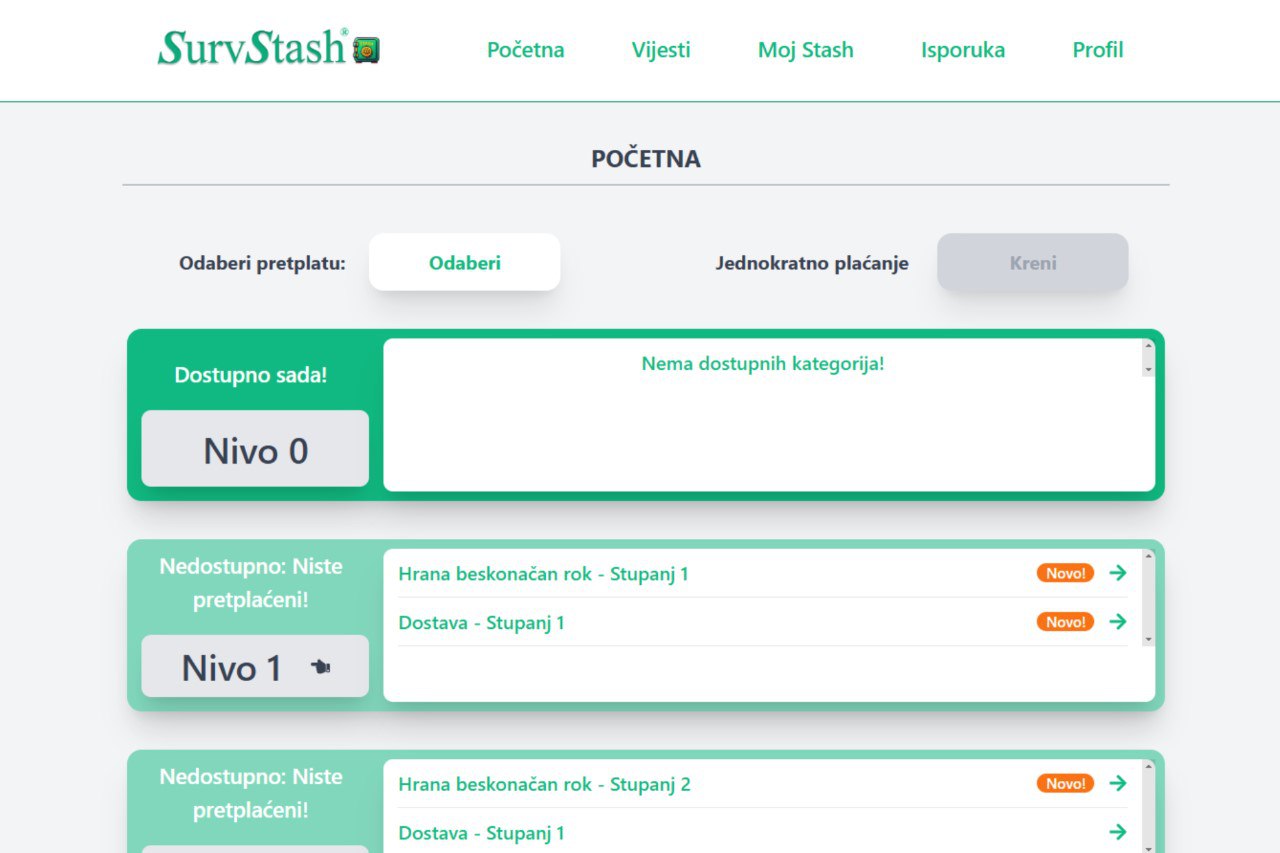The width and height of the screenshot is (1280, 853).
Task: Click the Novo! badge on Hrana Stupanj 1
Action: [x=1065, y=573]
